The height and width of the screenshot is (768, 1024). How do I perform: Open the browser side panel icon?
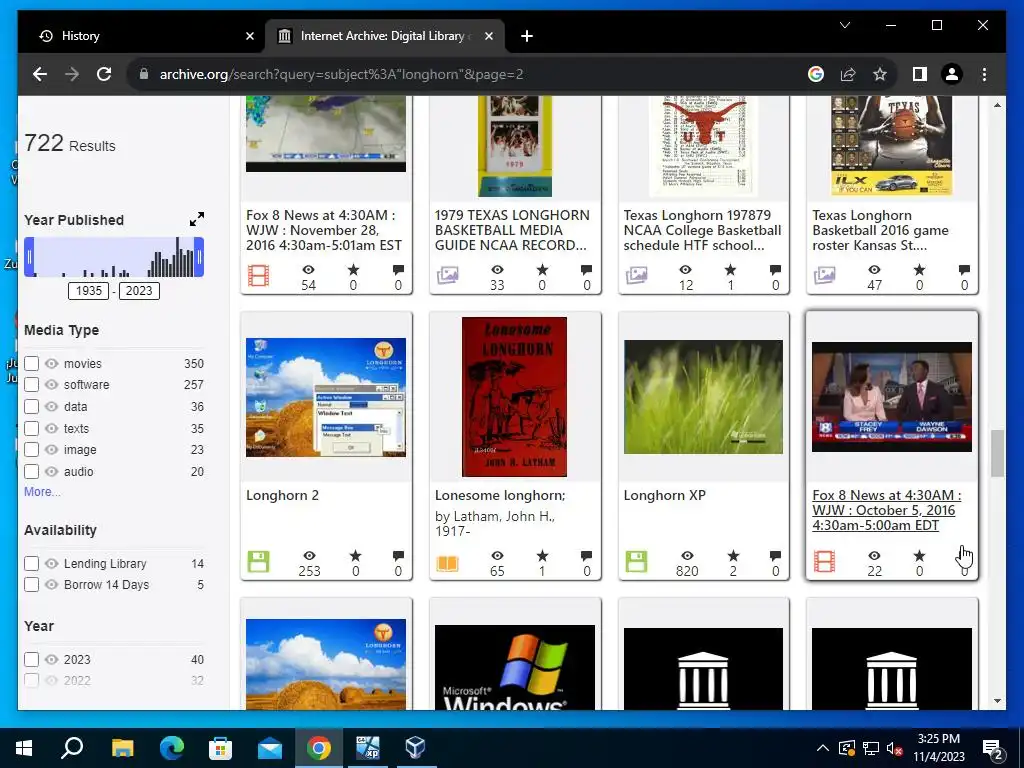click(920, 74)
